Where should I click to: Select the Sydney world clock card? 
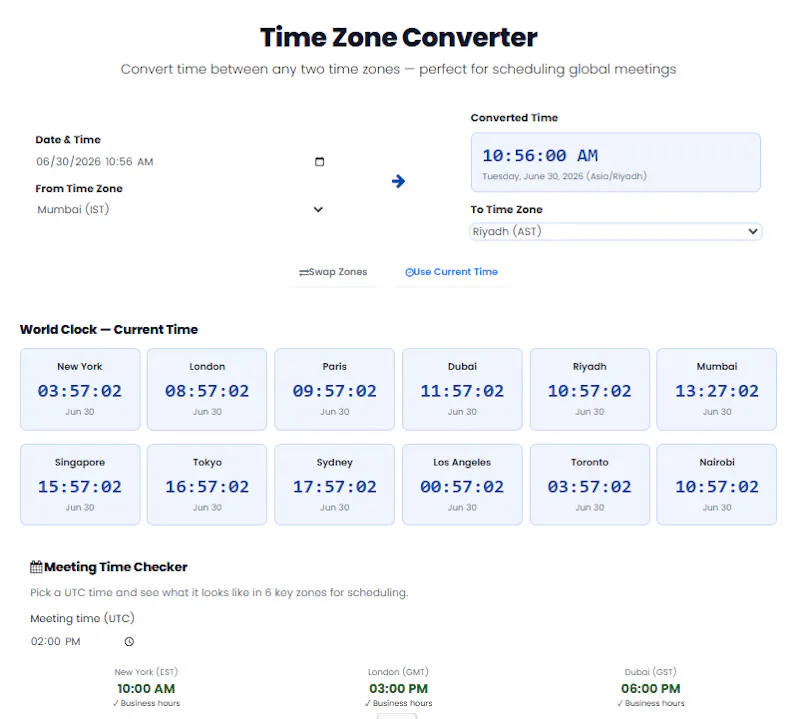[335, 485]
